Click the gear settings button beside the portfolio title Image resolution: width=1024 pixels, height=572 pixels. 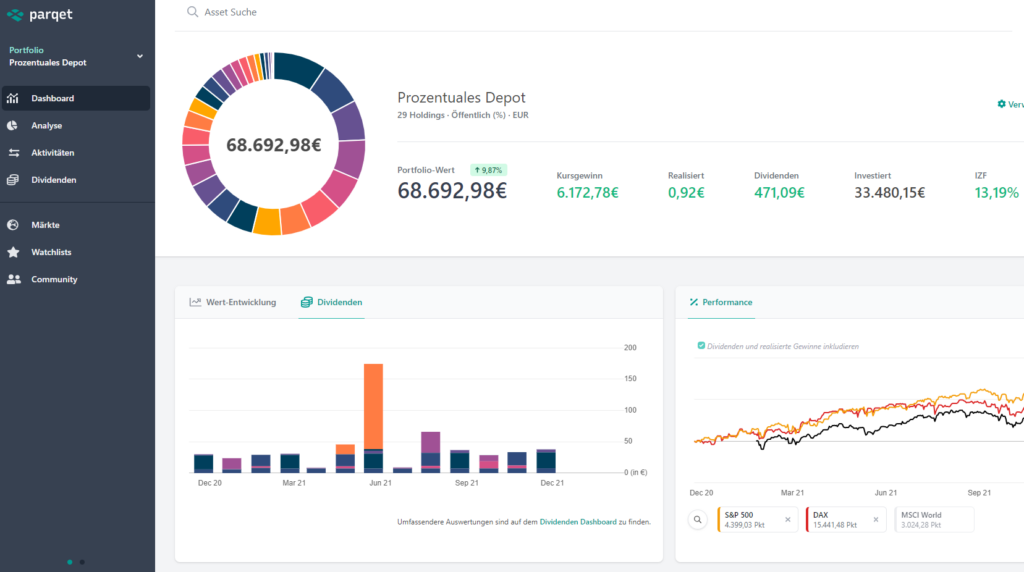[x=1003, y=104]
